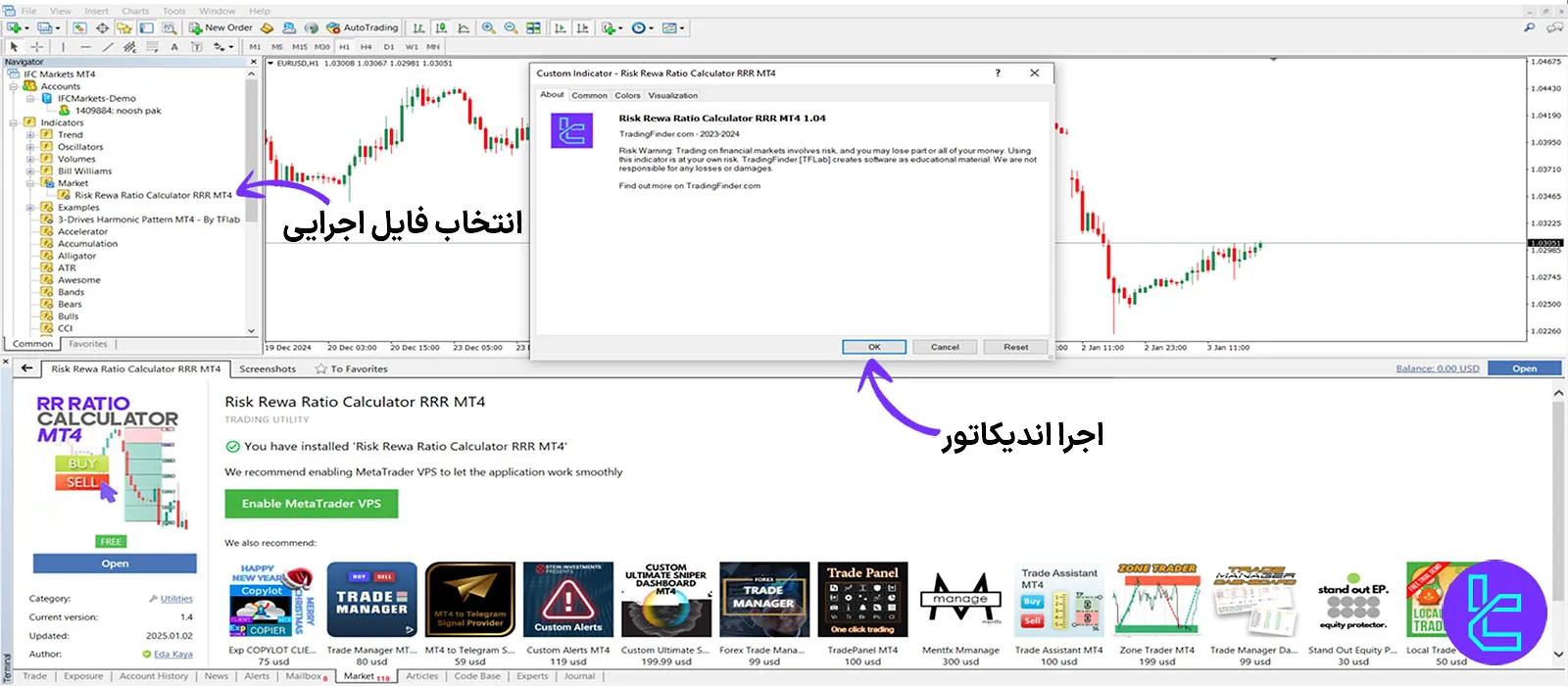Screen dimensions: 1568x686
Task: Open the Market Watch toolbar icon
Action: 79,27
